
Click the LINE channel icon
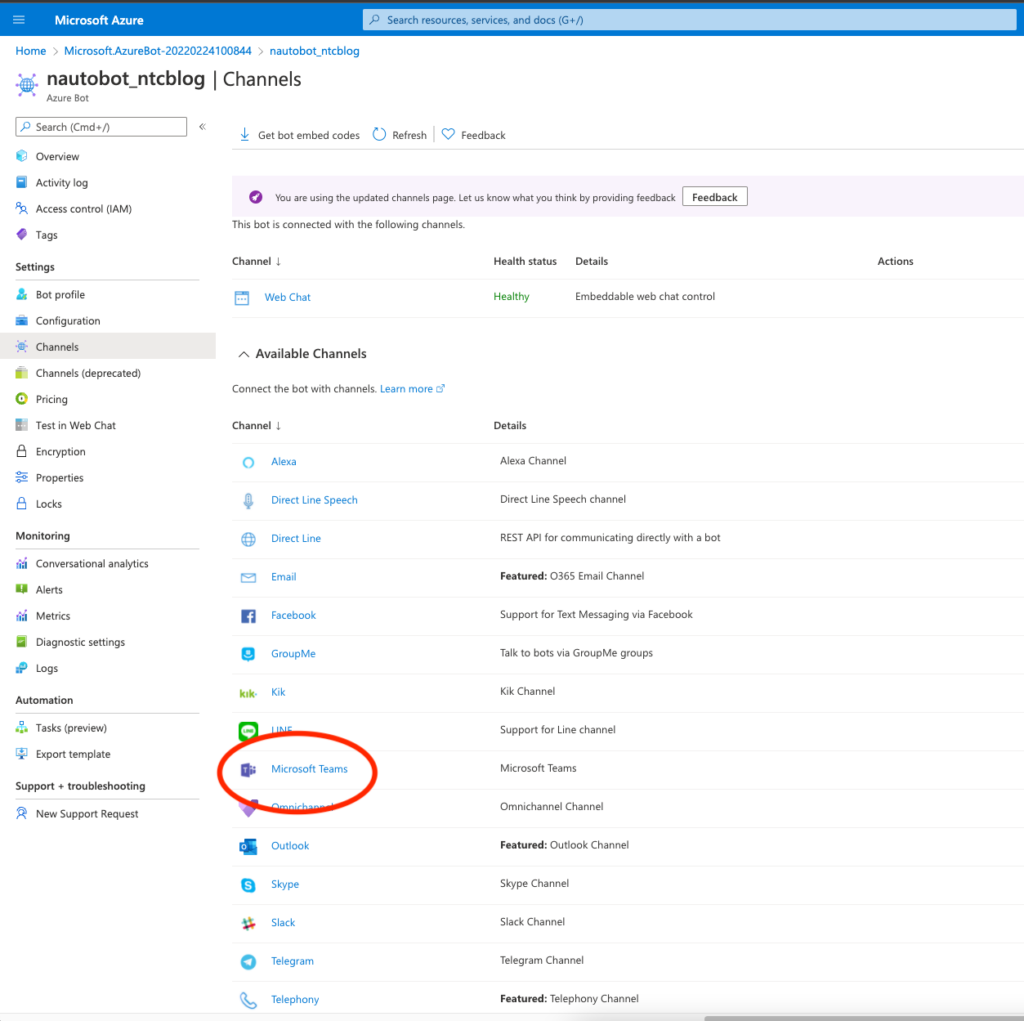pyautogui.click(x=248, y=730)
